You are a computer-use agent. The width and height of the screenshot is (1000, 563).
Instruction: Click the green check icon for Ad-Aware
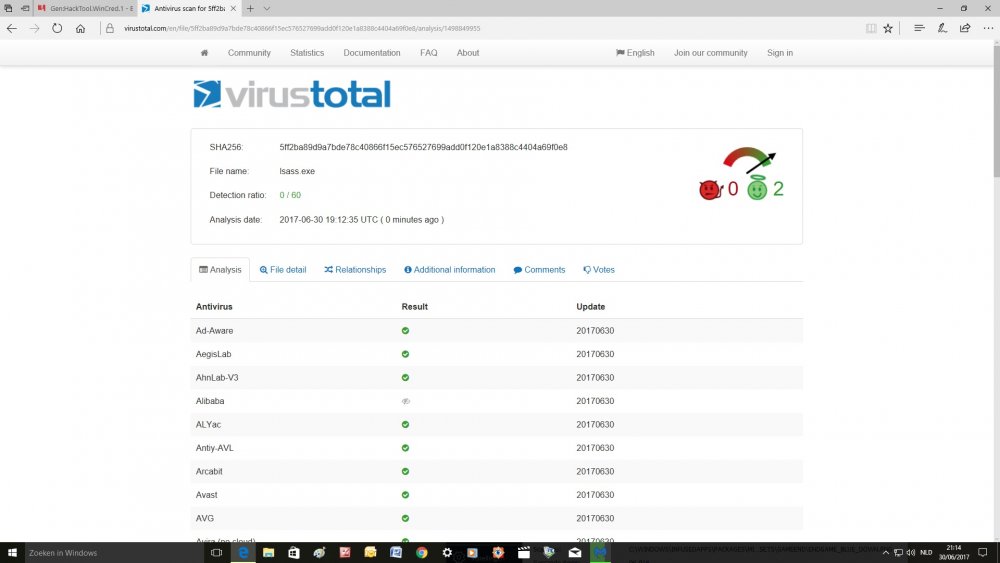tap(405, 331)
